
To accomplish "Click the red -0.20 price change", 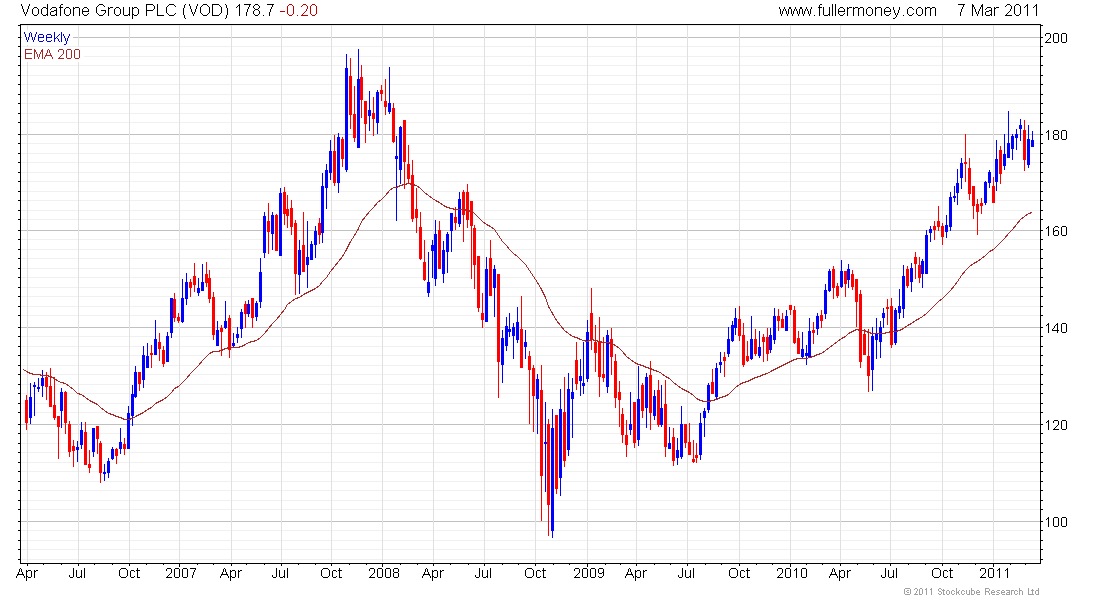I will point(300,10).
